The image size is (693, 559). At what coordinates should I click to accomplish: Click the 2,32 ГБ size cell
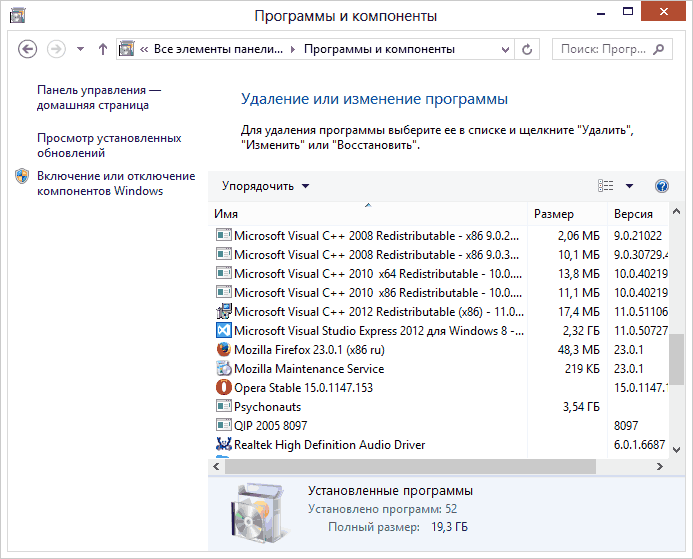pyautogui.click(x=581, y=331)
